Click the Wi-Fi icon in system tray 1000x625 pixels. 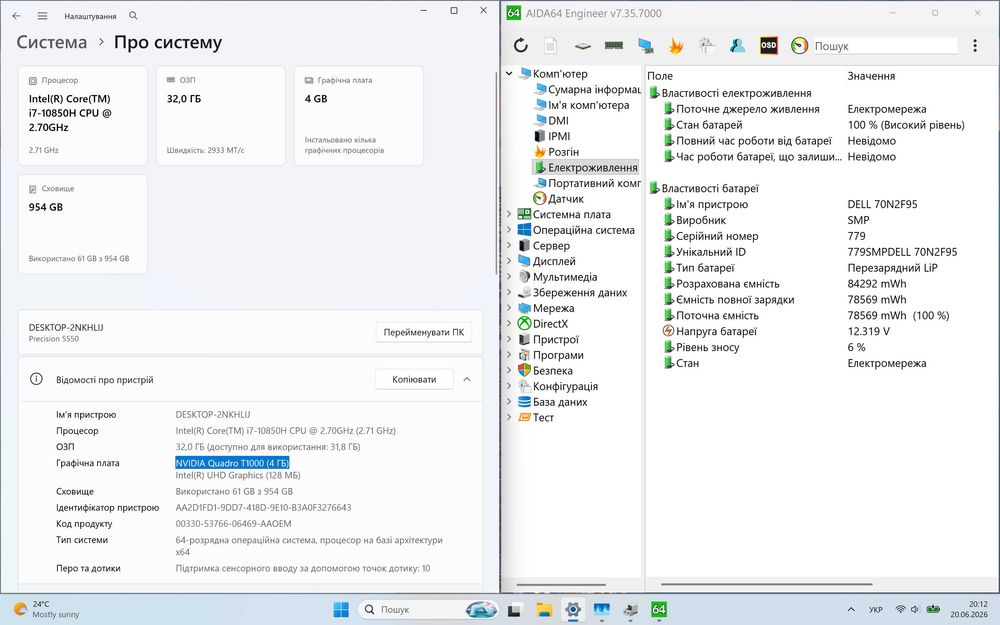tap(901, 609)
